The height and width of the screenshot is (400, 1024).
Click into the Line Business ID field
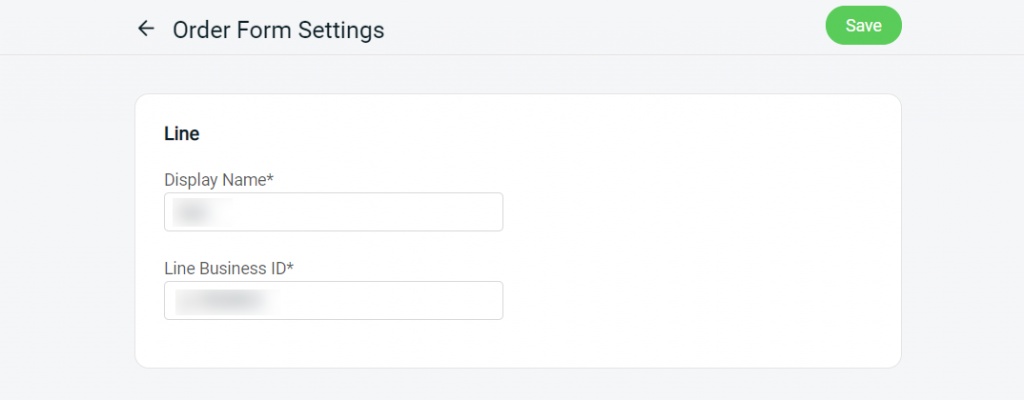coord(333,301)
